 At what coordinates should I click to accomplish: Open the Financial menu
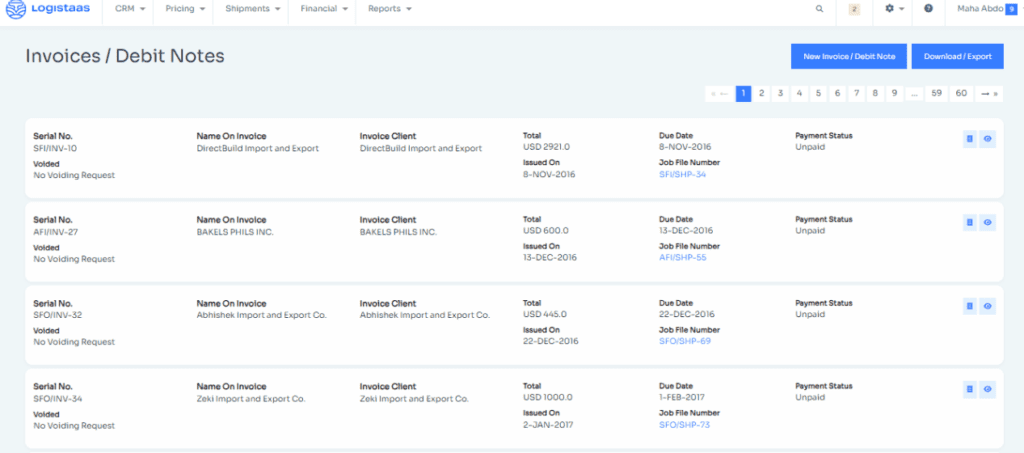(324, 9)
